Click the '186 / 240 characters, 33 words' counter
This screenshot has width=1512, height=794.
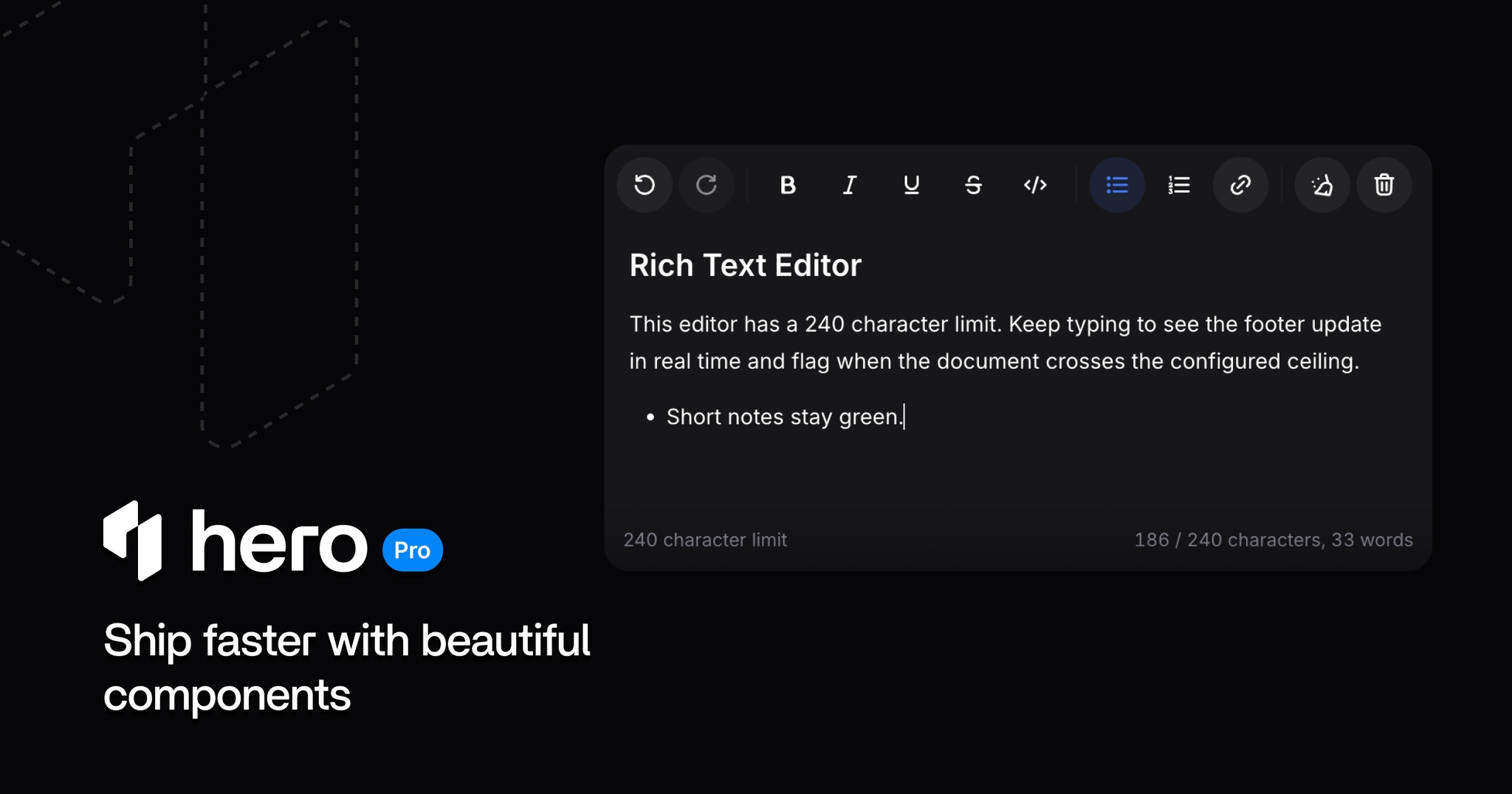[1274, 540]
